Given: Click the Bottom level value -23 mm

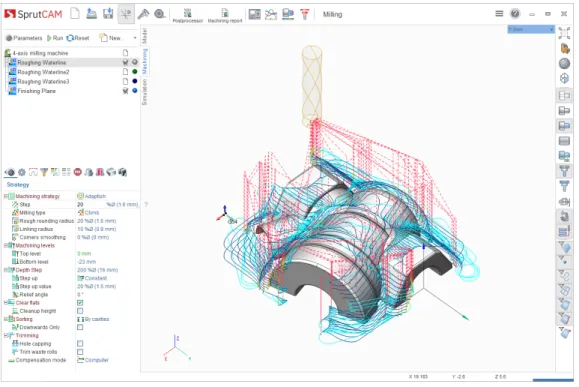Looking at the screenshot, I should [86, 262].
